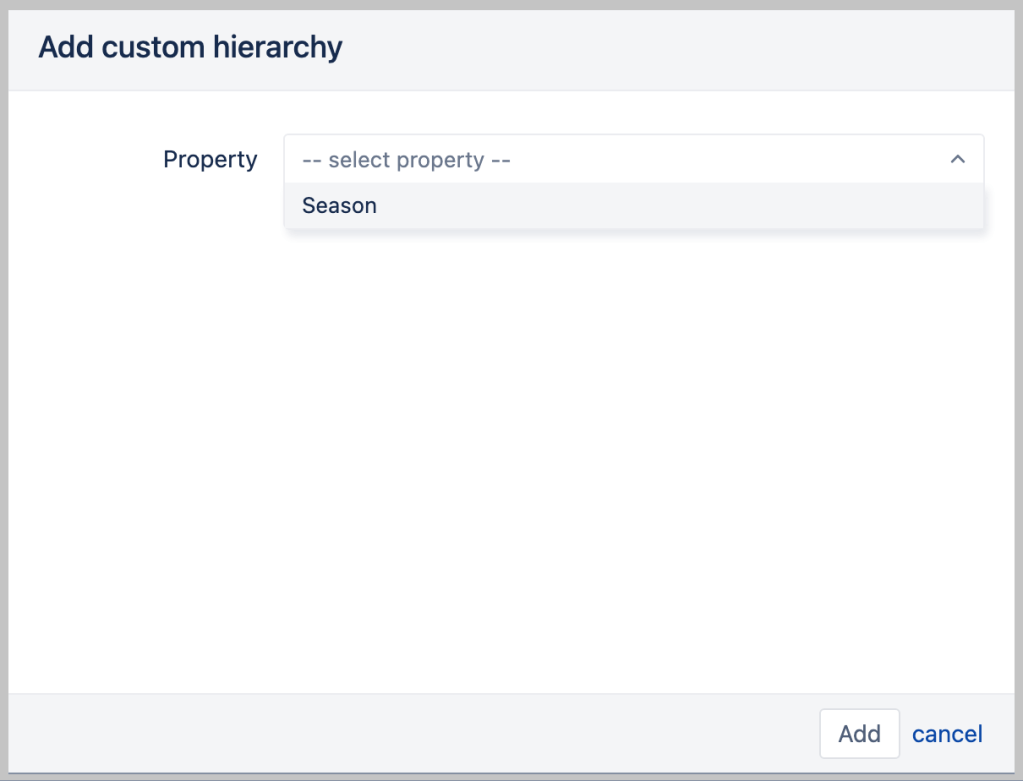Image resolution: width=1023 pixels, height=781 pixels.
Task: Click the '-- select property --' placeholder
Action: [406, 160]
